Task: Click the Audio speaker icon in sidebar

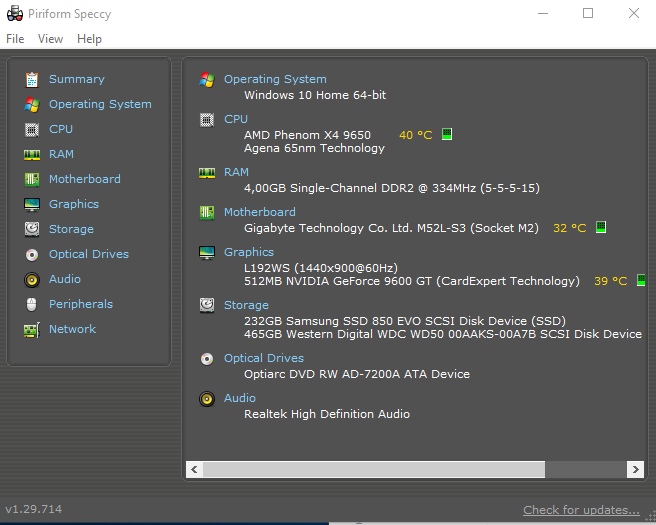Action: tap(32, 279)
